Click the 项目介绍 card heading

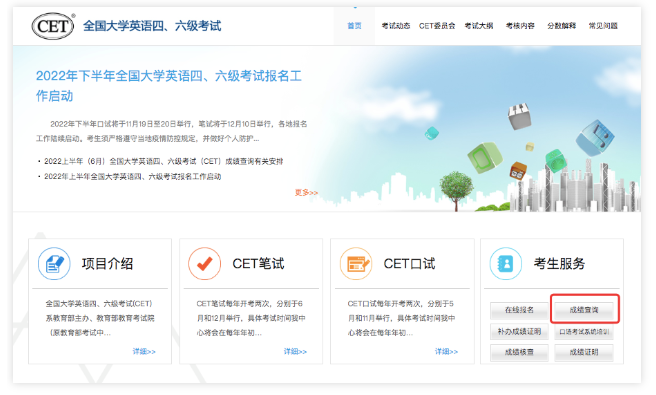tap(108, 264)
